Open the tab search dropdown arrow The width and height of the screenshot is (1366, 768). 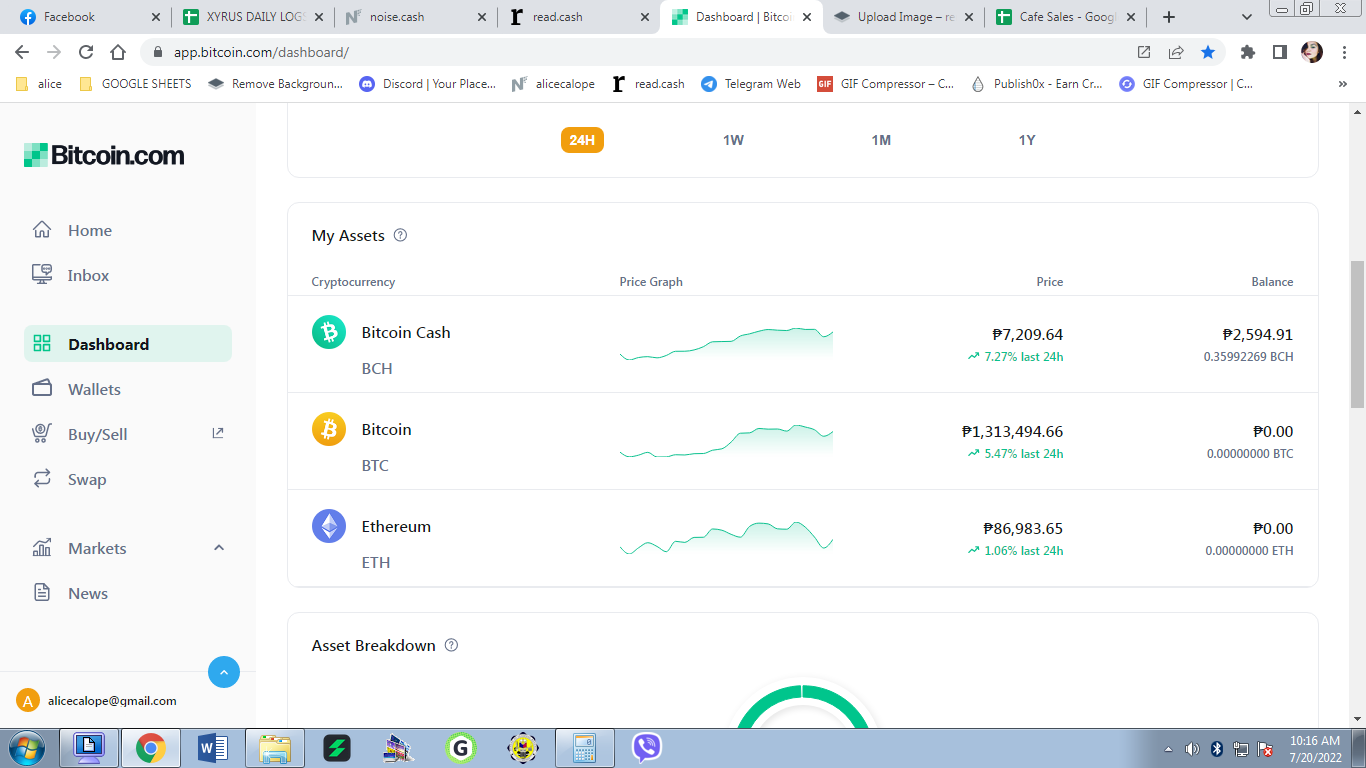pos(1247,17)
